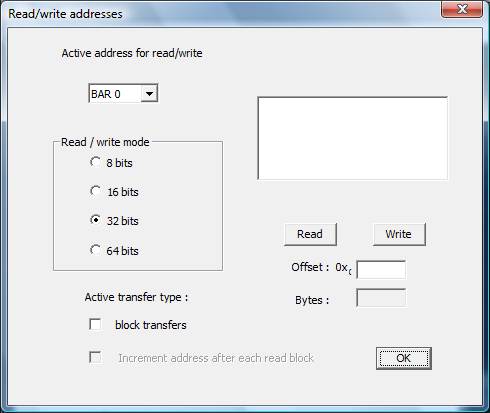Click the 'Read / write mode' group title

[x=105, y=142]
